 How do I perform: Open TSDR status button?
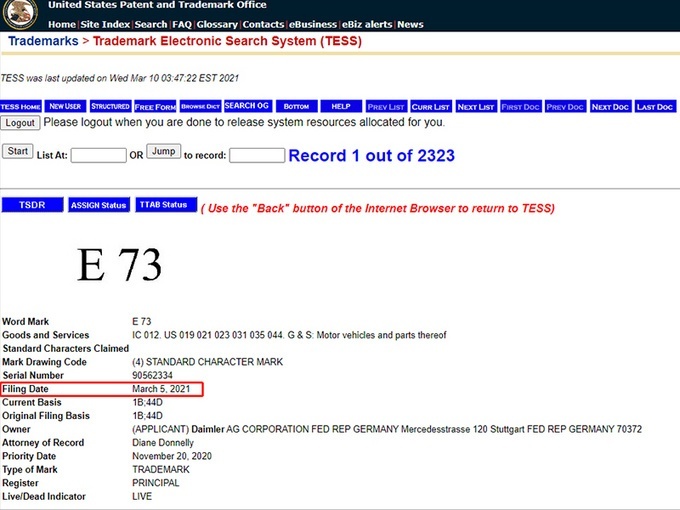point(32,205)
